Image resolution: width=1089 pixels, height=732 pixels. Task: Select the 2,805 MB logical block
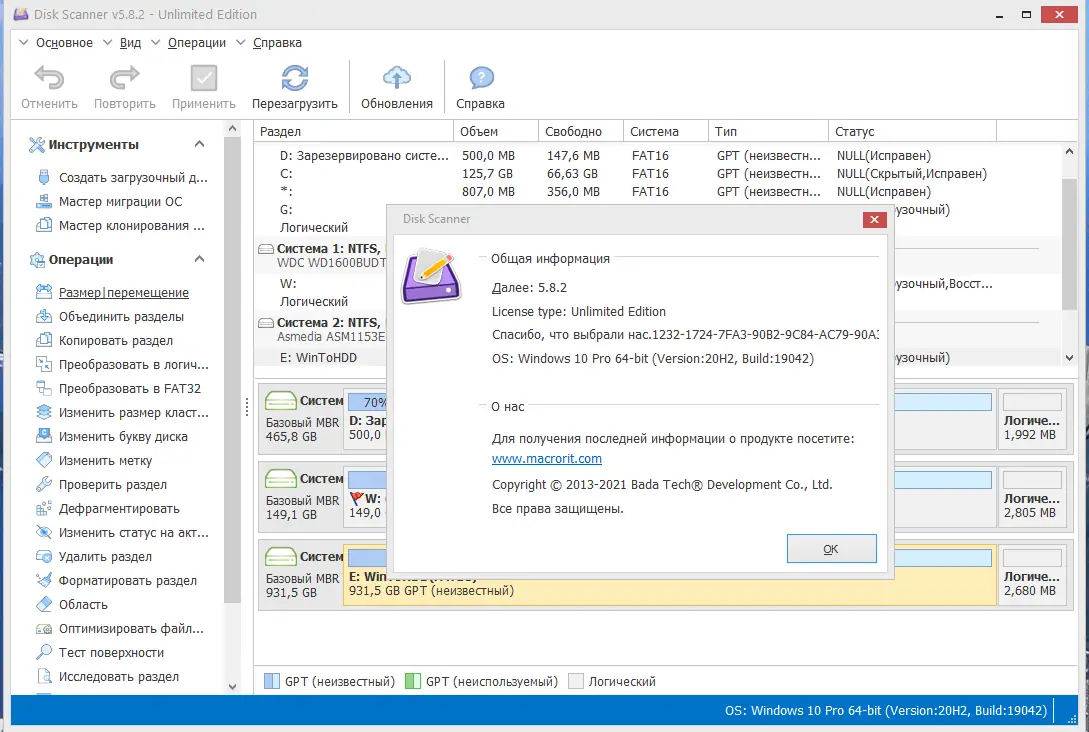(x=1032, y=498)
